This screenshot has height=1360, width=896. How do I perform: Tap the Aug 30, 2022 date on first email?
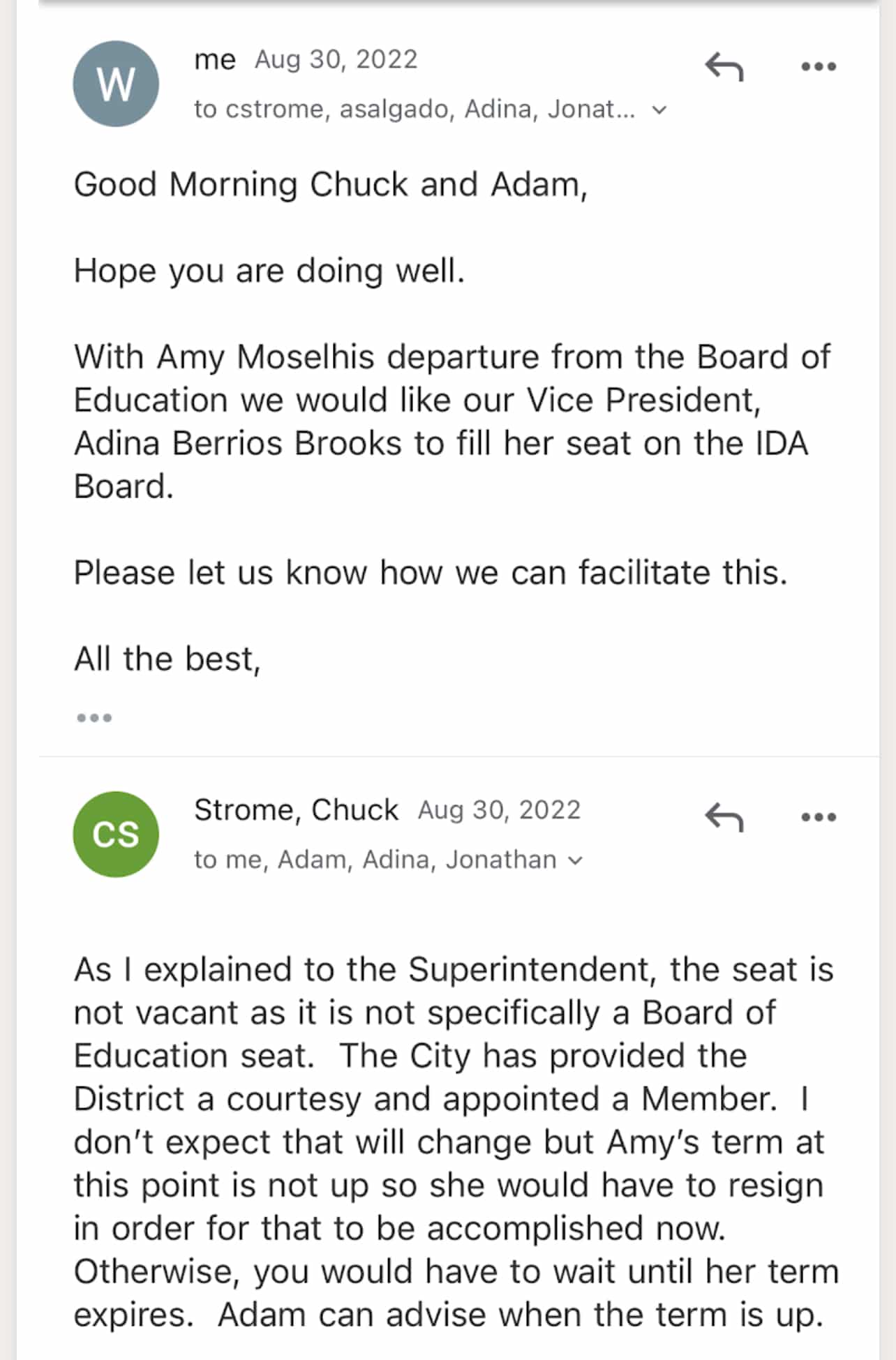pyautogui.click(x=336, y=60)
